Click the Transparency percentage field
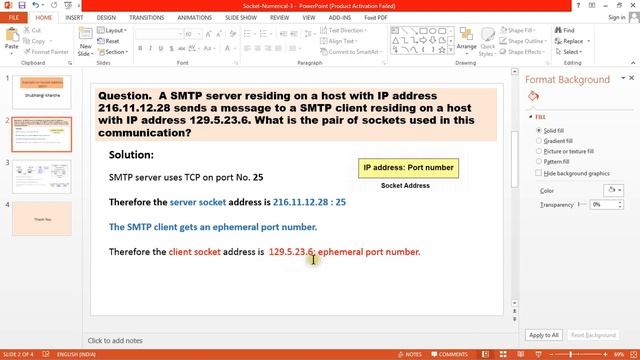Image resolution: width=640 pixels, height=360 pixels. tap(603, 204)
